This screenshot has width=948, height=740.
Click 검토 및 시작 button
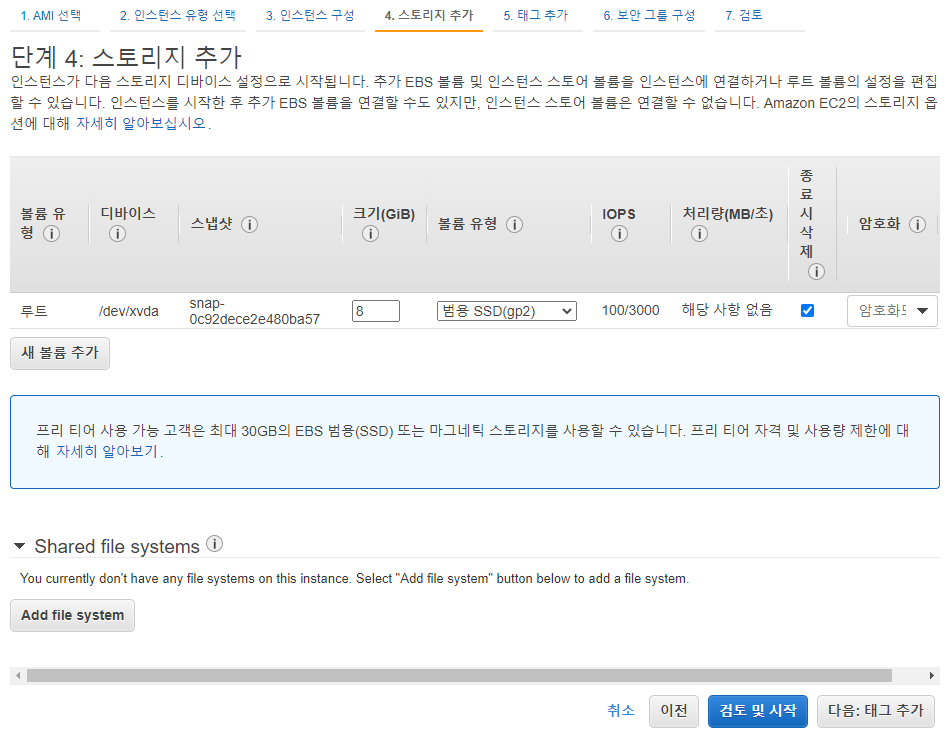(x=758, y=711)
